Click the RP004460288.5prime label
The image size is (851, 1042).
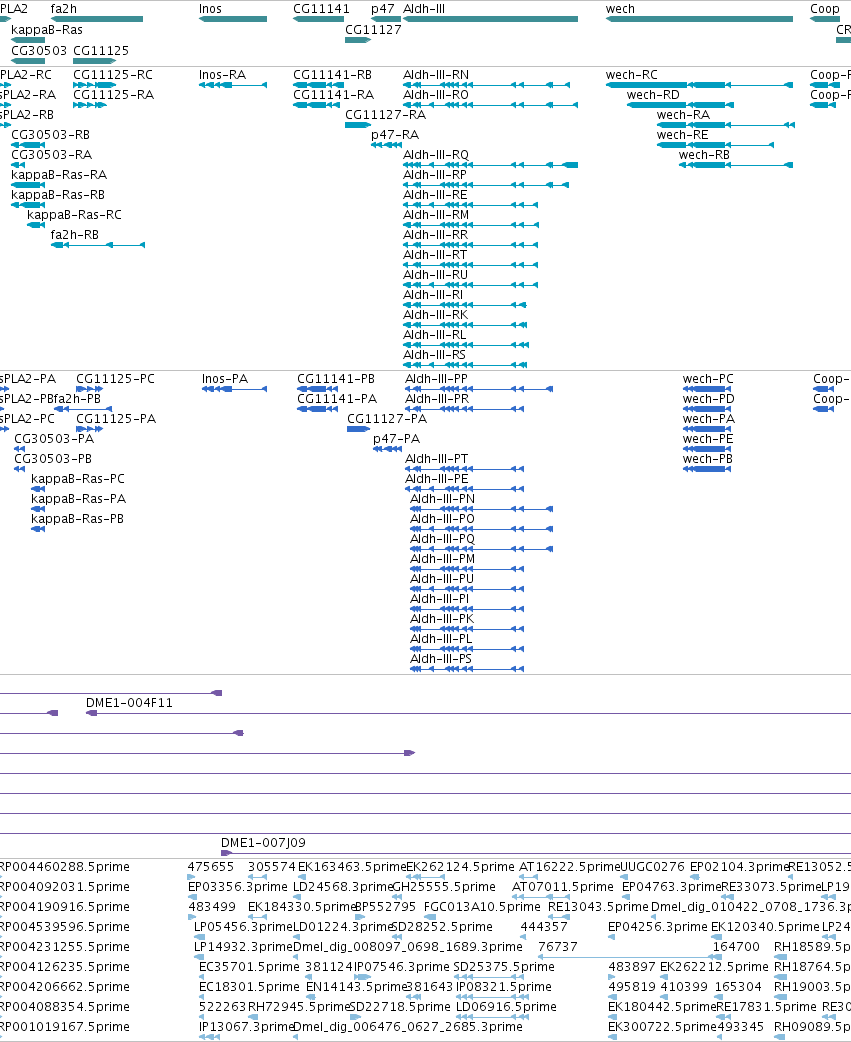point(64,867)
